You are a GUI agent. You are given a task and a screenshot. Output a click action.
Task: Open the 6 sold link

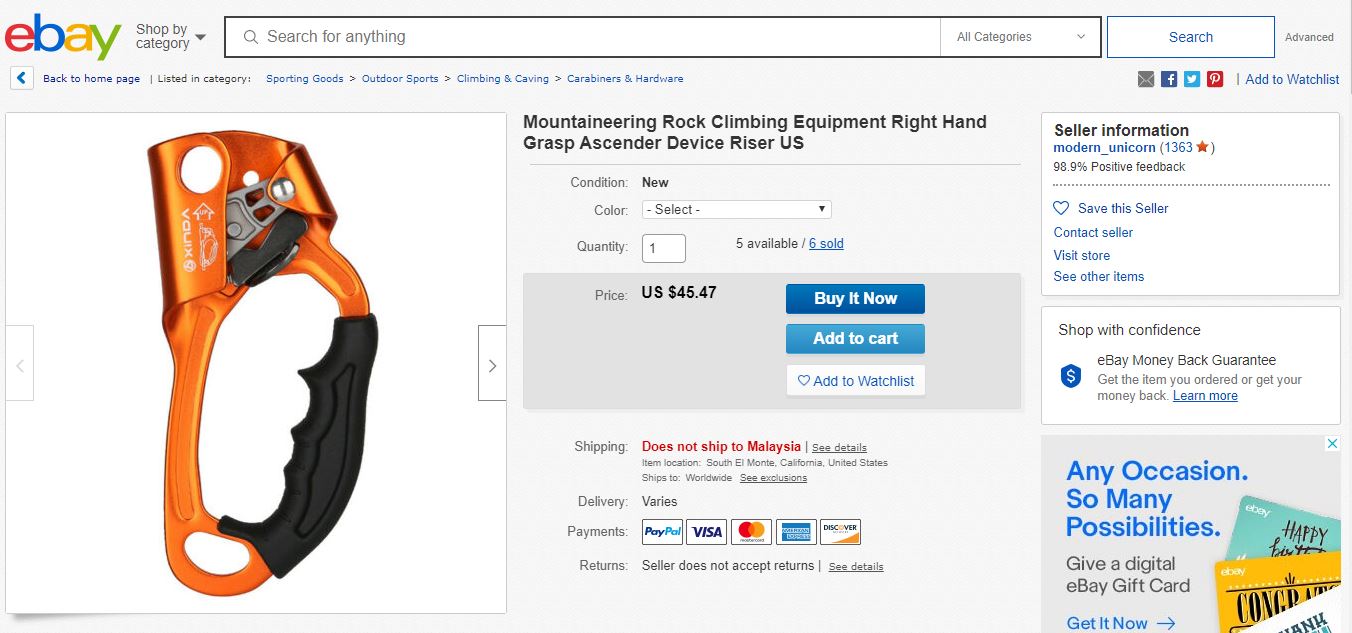(826, 243)
